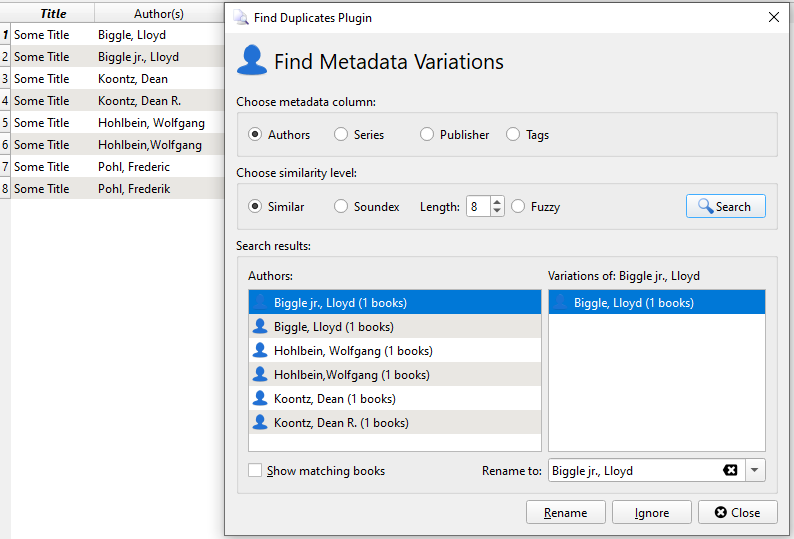Click the Title column header
Image resolution: width=794 pixels, height=539 pixels.
(x=53, y=14)
